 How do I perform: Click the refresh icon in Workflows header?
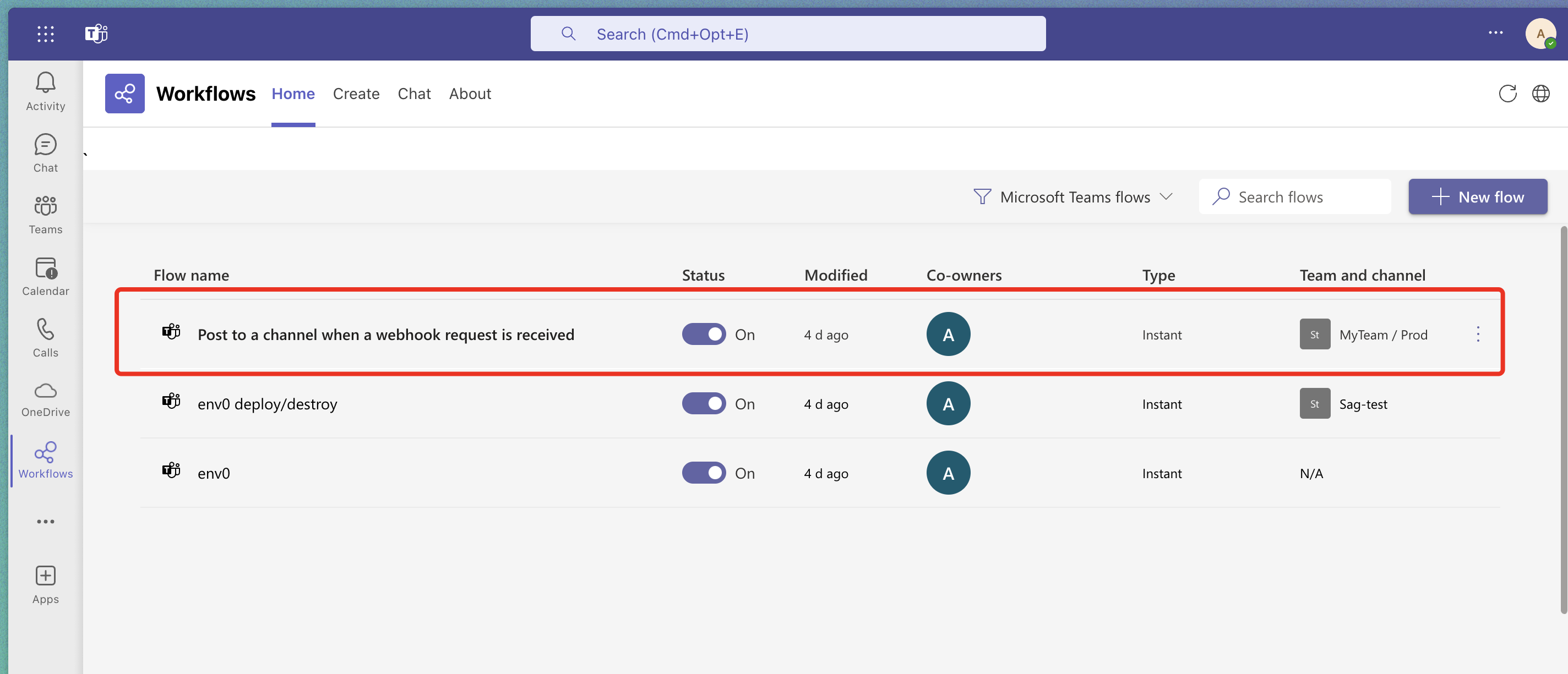pos(1507,94)
